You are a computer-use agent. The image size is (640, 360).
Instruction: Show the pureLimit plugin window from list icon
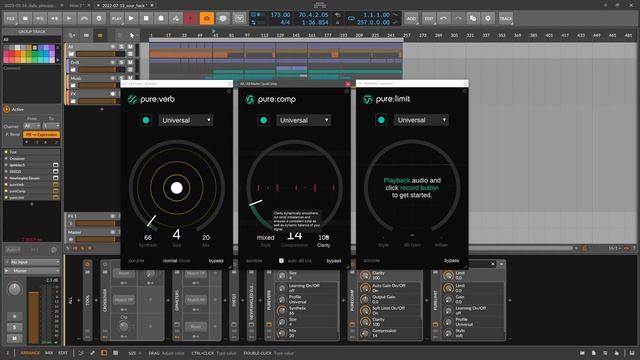click(x=56, y=198)
